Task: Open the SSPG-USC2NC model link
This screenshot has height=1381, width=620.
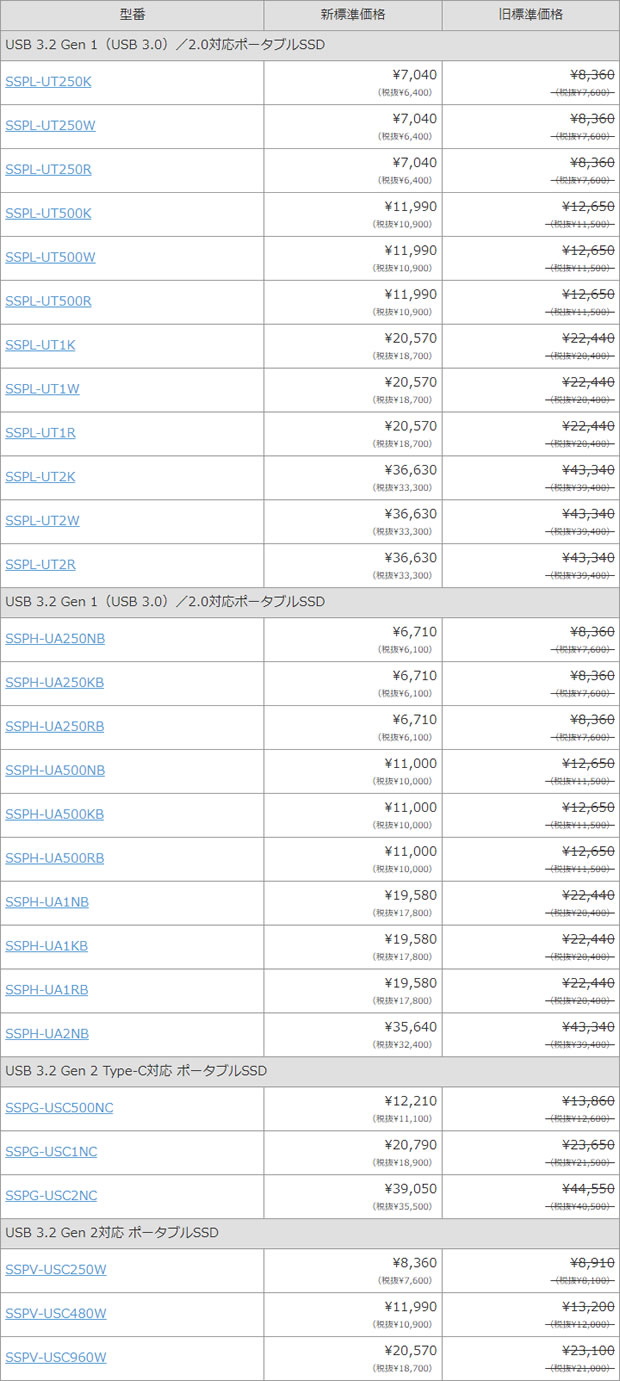Action: [x=51, y=1196]
